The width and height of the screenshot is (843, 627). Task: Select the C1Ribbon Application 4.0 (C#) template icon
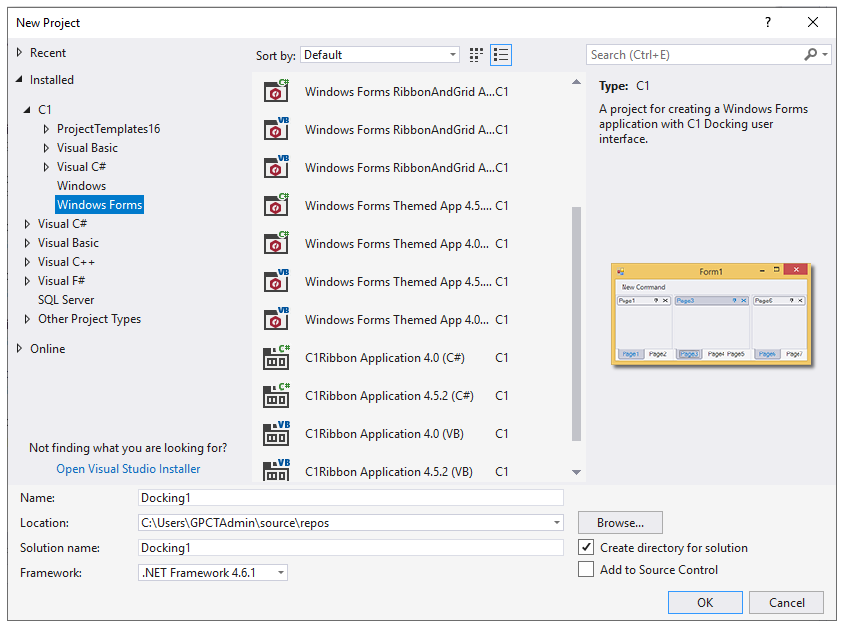tap(276, 358)
